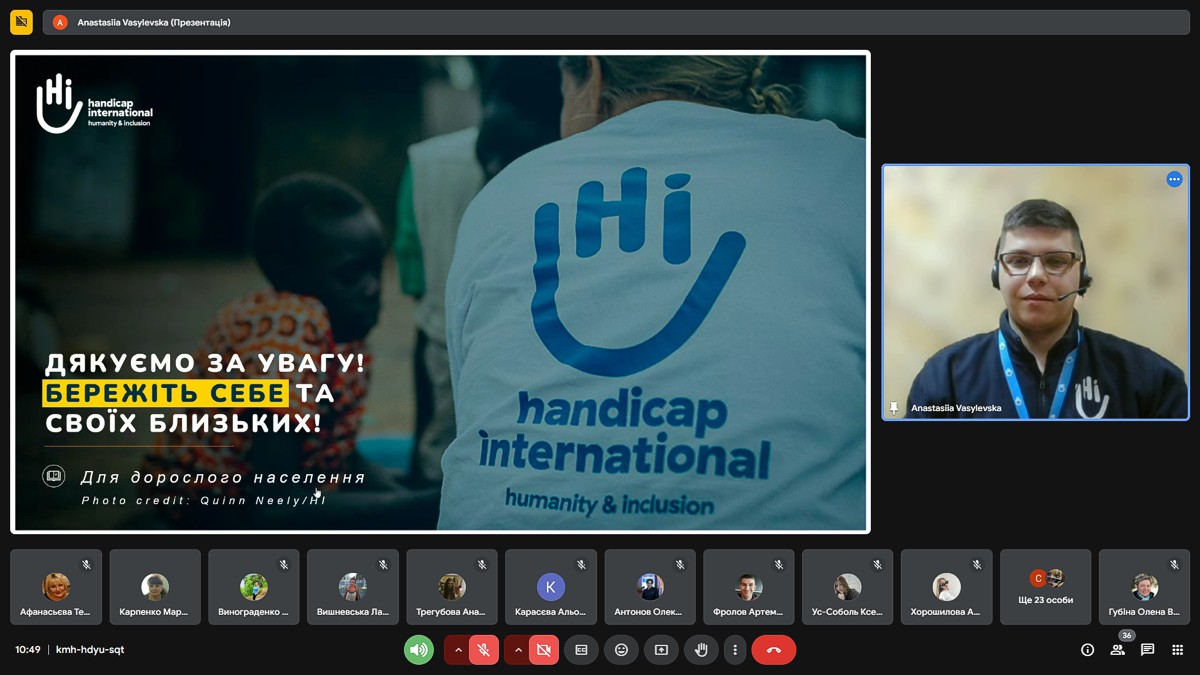Open the in-call chat panel

point(1147,650)
